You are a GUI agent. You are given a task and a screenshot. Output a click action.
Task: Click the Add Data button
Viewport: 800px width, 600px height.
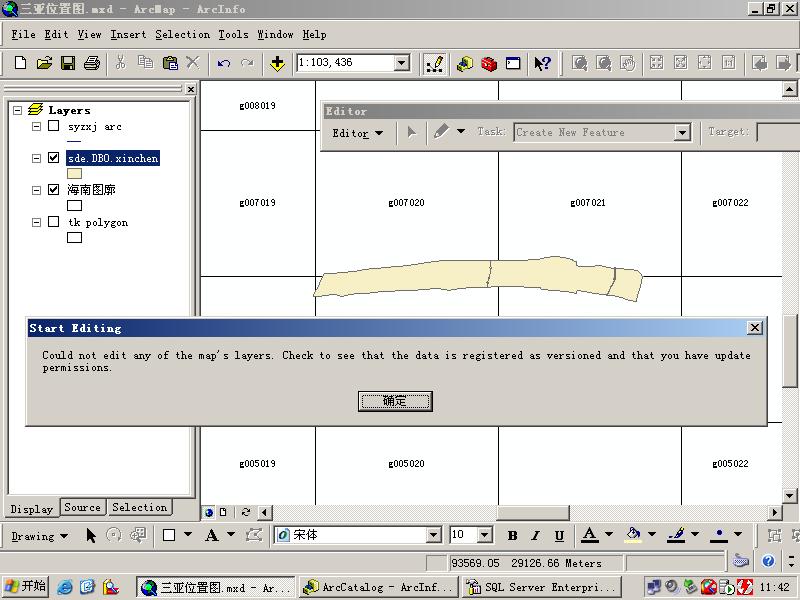[278, 64]
